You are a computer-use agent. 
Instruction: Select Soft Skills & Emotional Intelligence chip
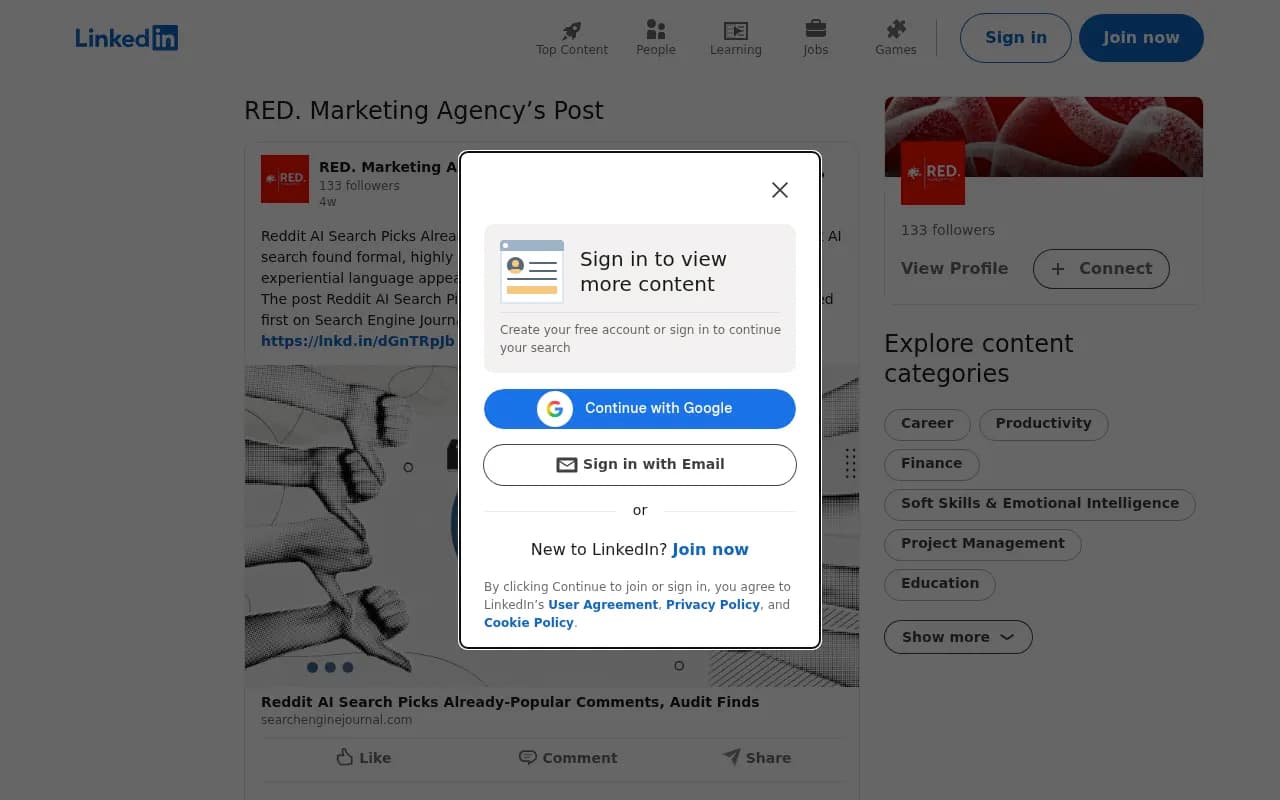click(1040, 504)
